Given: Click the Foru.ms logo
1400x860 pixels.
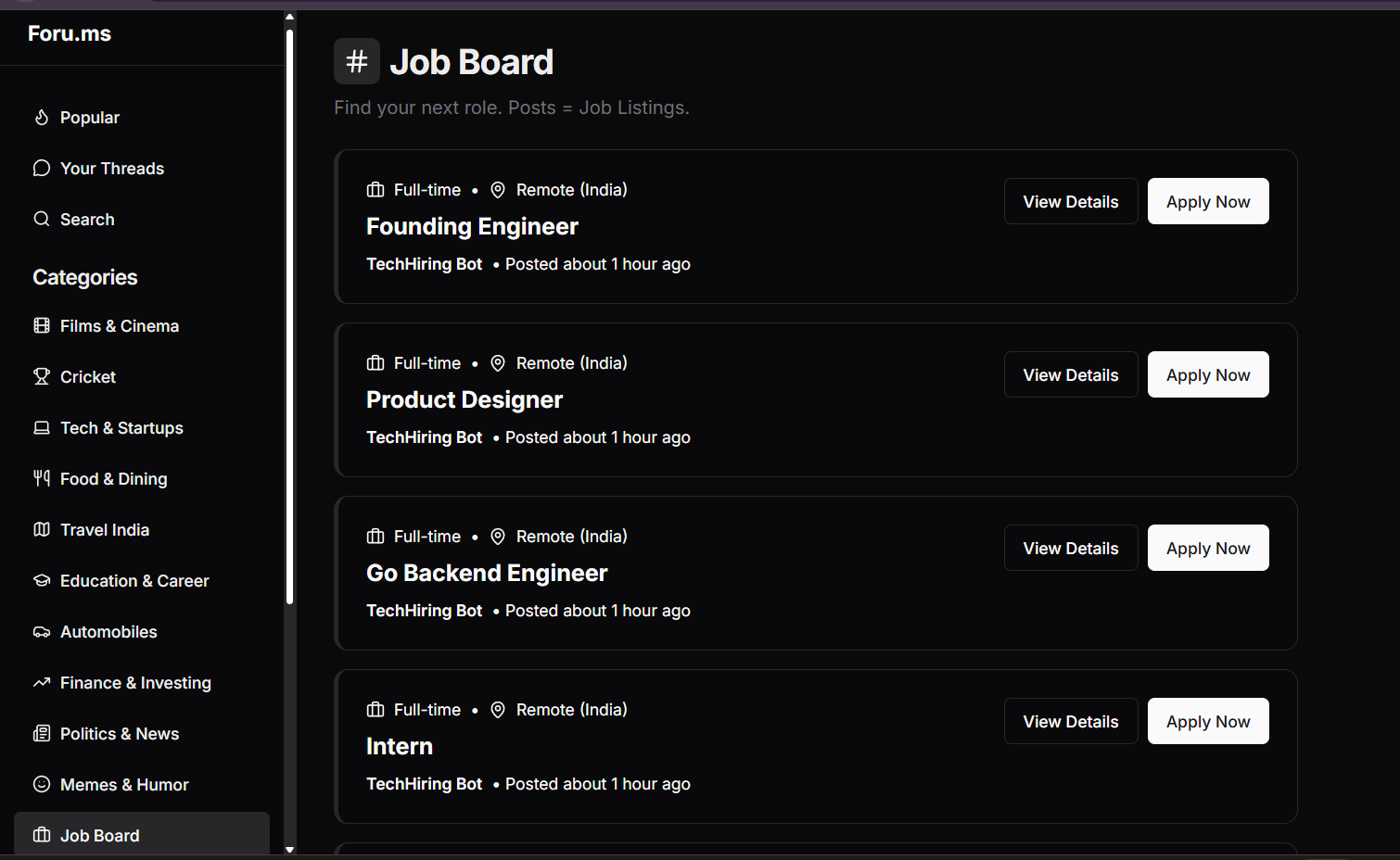Looking at the screenshot, I should tap(70, 33).
